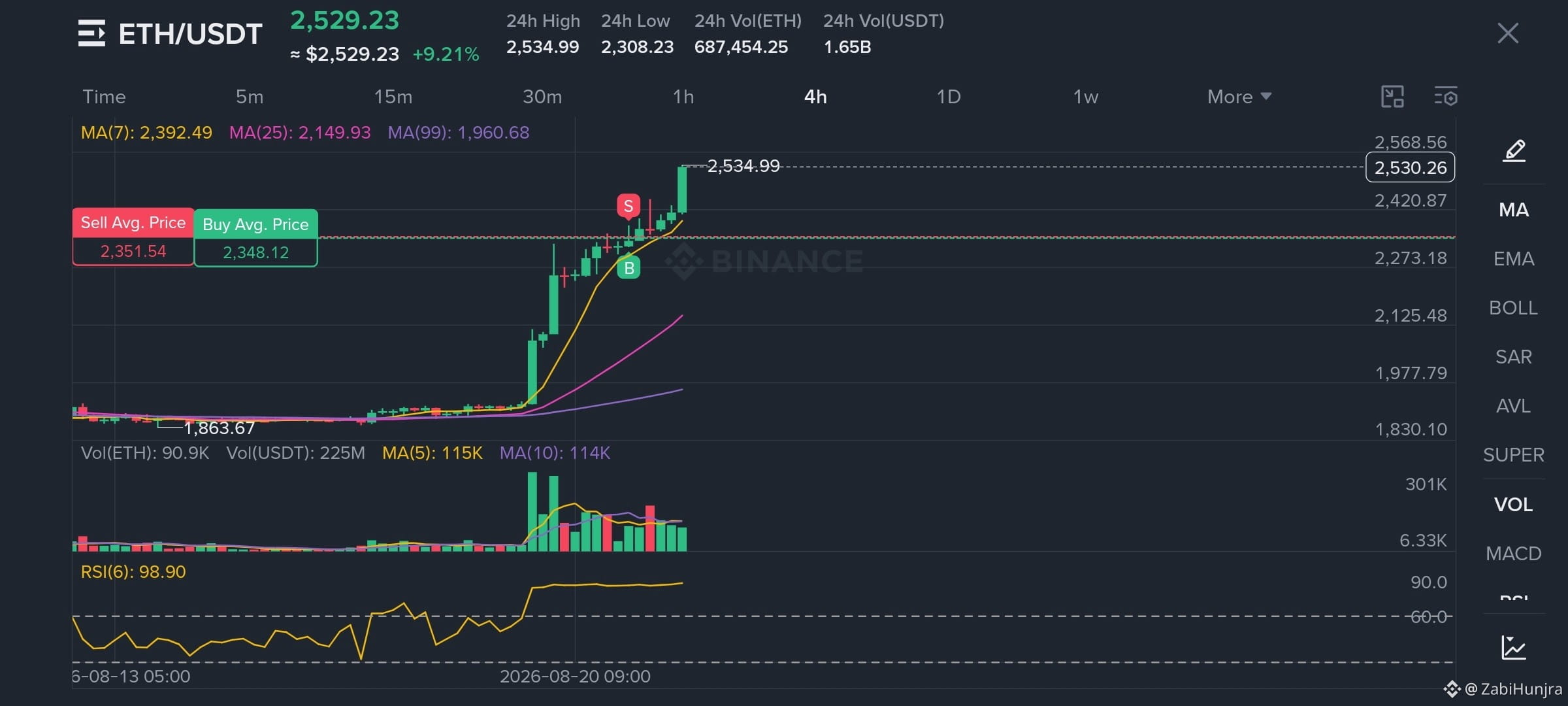Select the 4h timeframe
Screen dimensions: 1568x706
815,97
